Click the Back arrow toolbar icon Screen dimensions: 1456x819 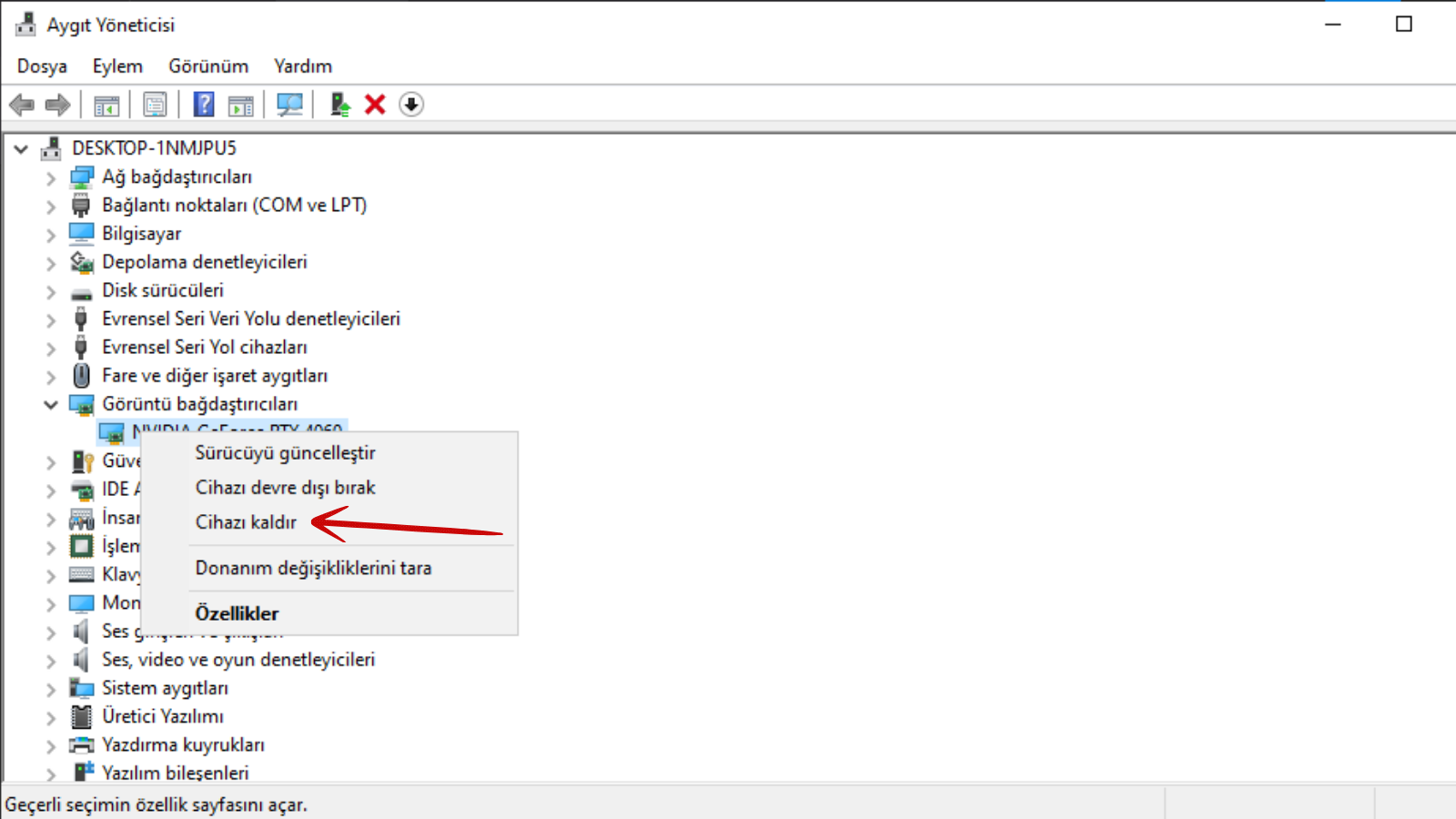point(22,105)
